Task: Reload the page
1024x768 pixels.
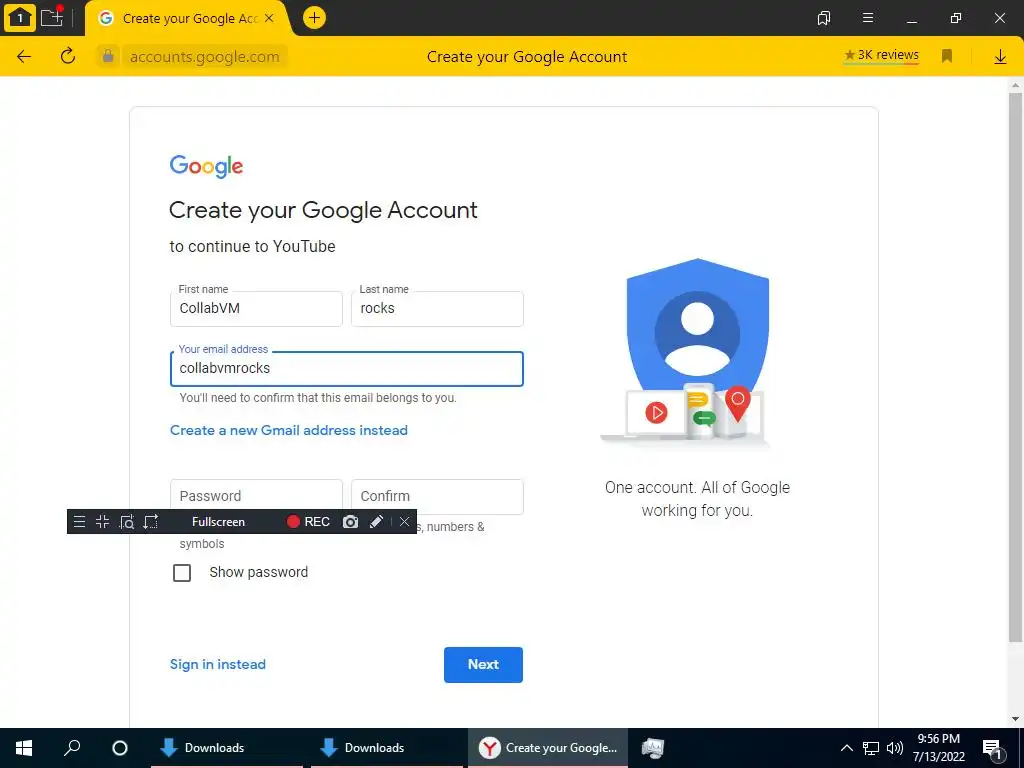Action: 68,56
